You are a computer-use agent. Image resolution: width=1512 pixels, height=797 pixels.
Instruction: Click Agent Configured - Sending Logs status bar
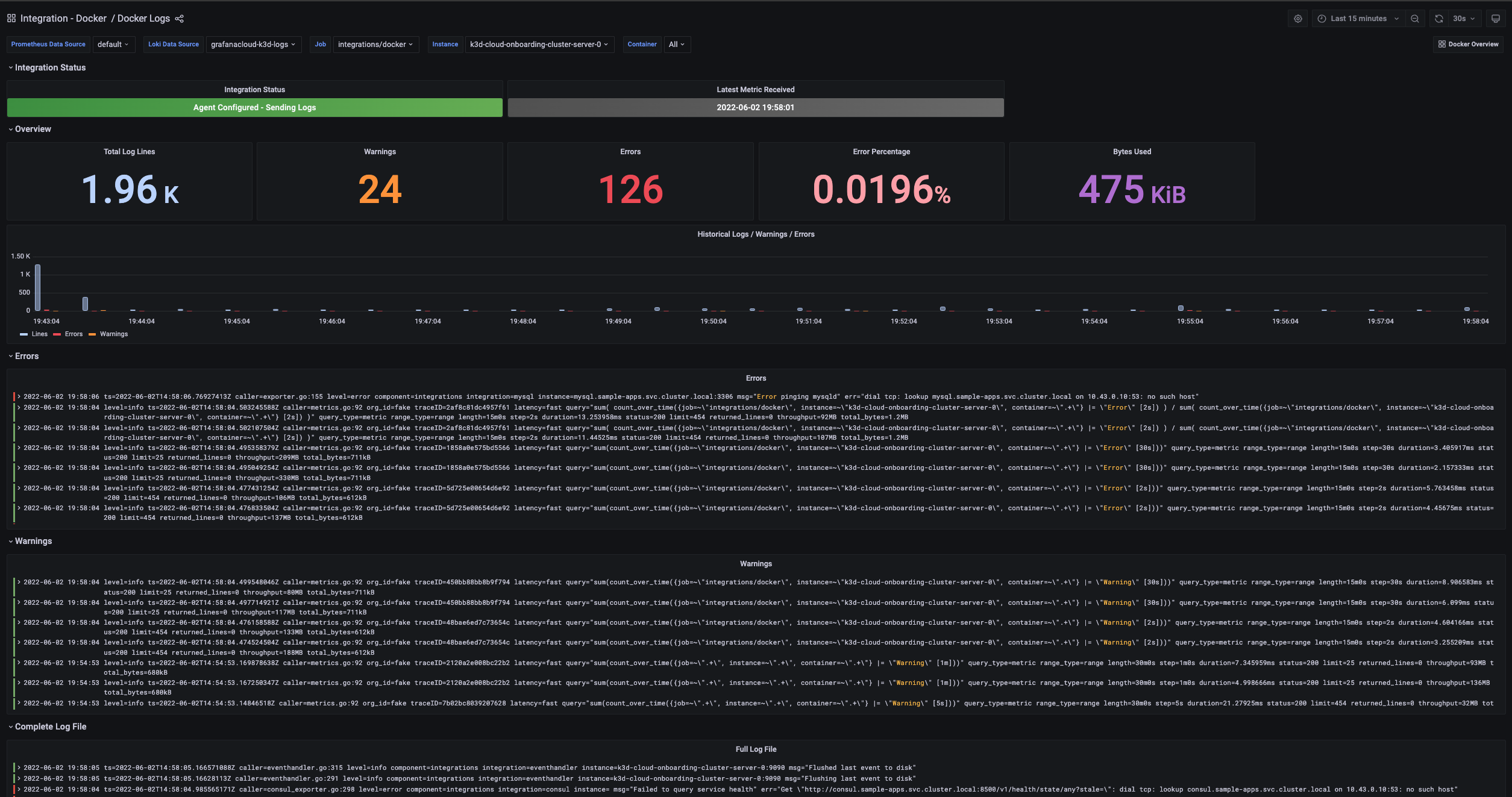254,107
